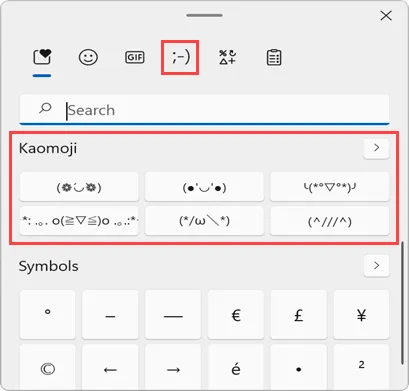Select the kaomoji ;-) tab

click(180, 57)
